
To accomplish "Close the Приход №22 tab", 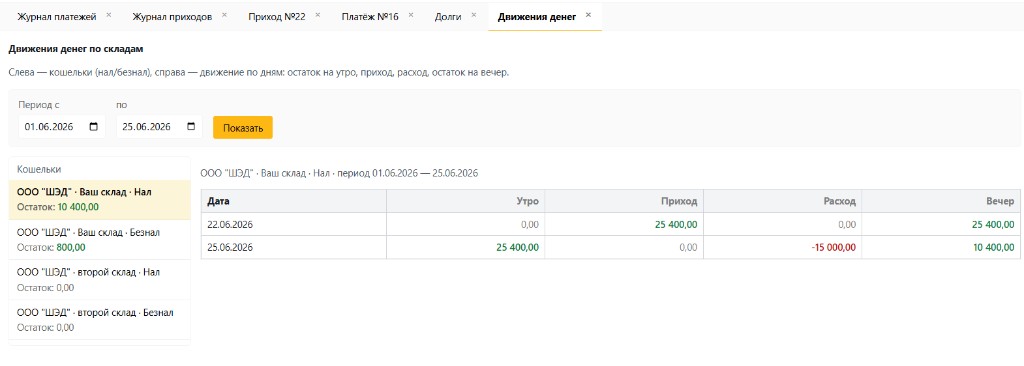I will tap(317, 15).
